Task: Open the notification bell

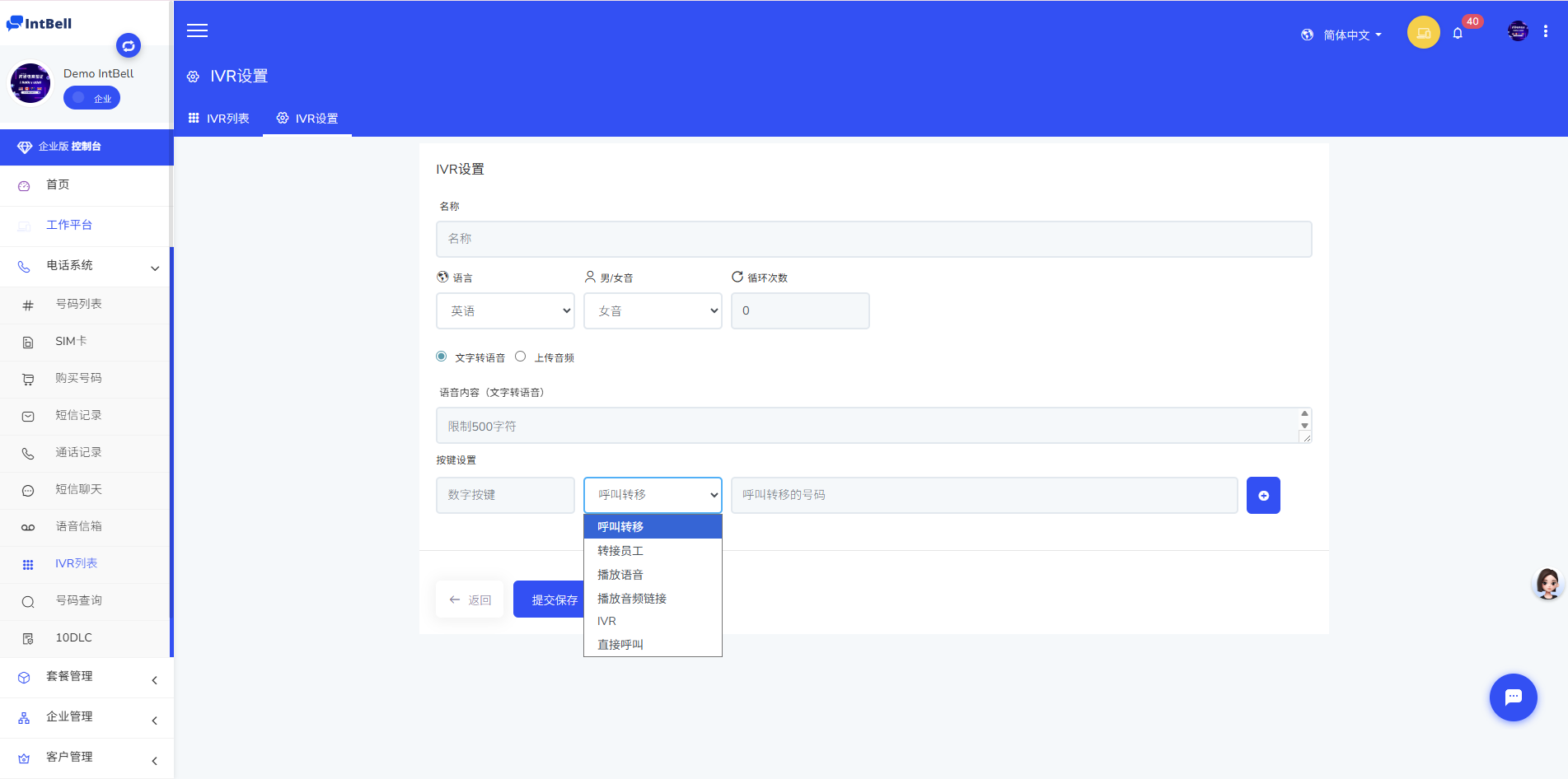Action: tap(1458, 33)
